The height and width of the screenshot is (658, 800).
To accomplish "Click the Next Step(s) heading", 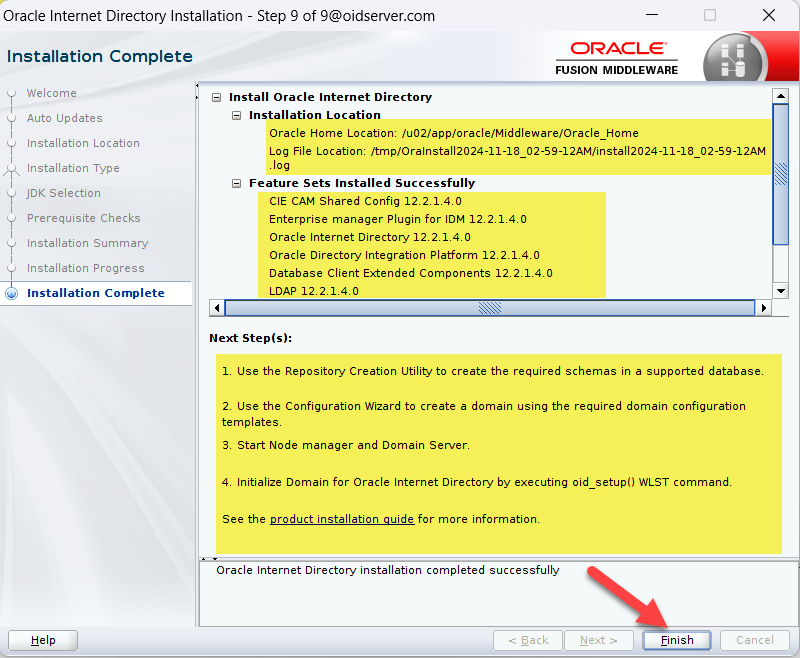I will 251,338.
